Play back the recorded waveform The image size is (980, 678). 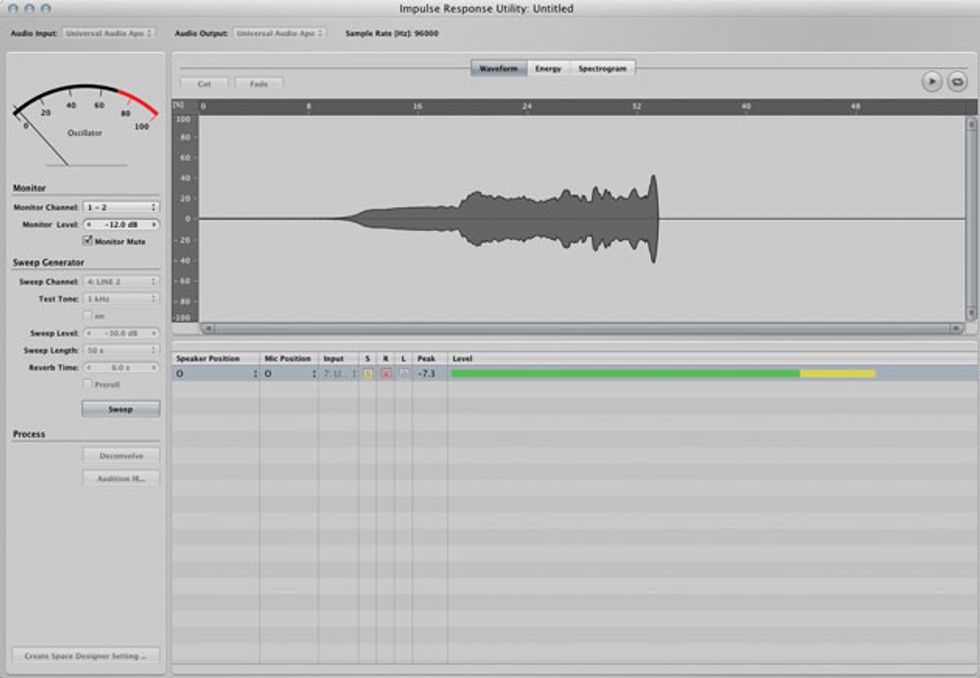tap(931, 81)
